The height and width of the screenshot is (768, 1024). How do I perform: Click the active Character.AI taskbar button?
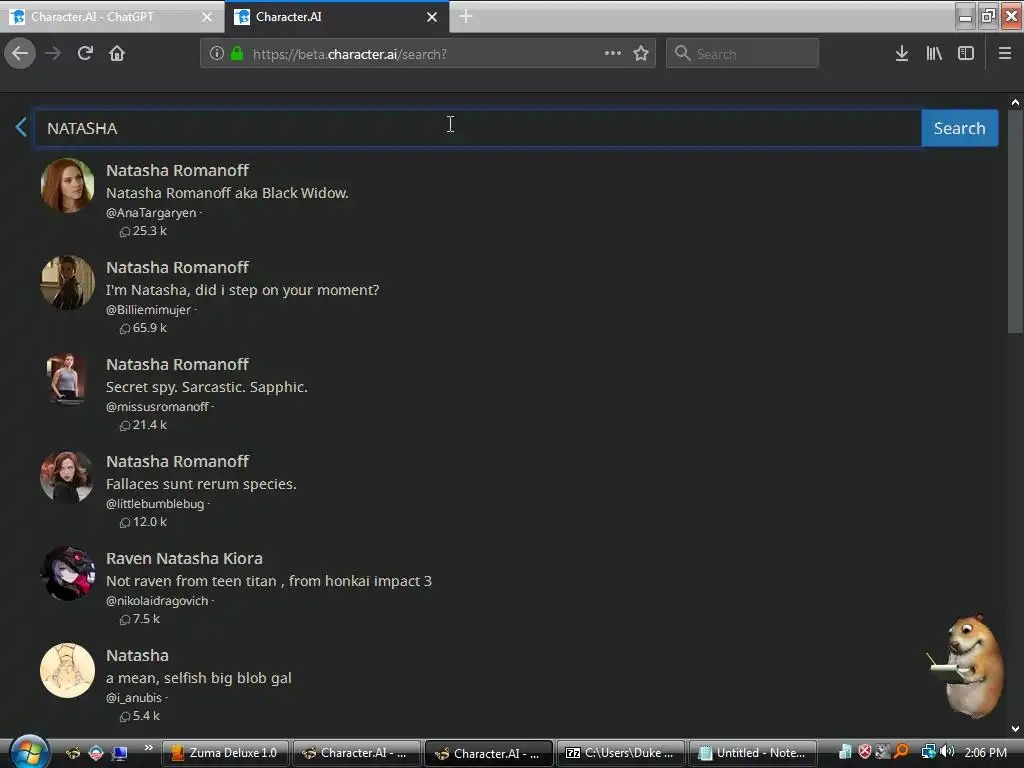pyautogui.click(x=488, y=753)
